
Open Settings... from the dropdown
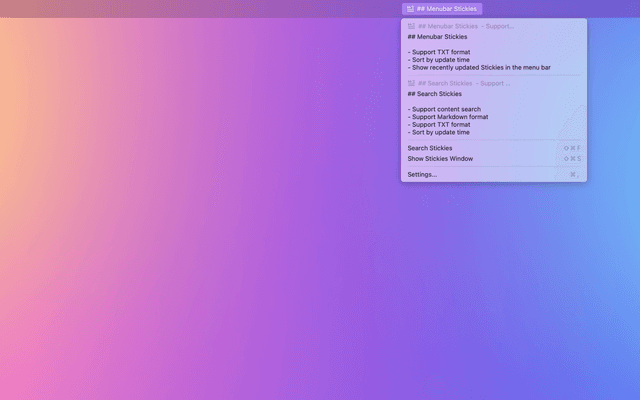tap(422, 174)
